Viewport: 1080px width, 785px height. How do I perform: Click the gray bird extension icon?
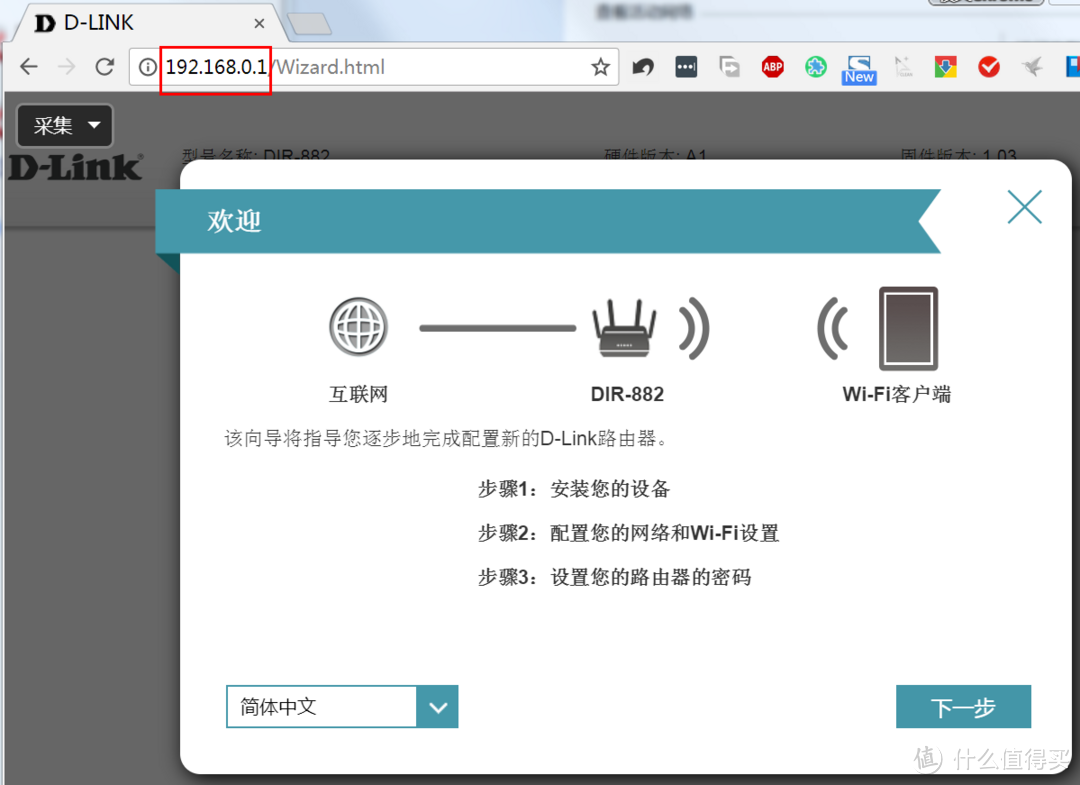(x=1032, y=67)
